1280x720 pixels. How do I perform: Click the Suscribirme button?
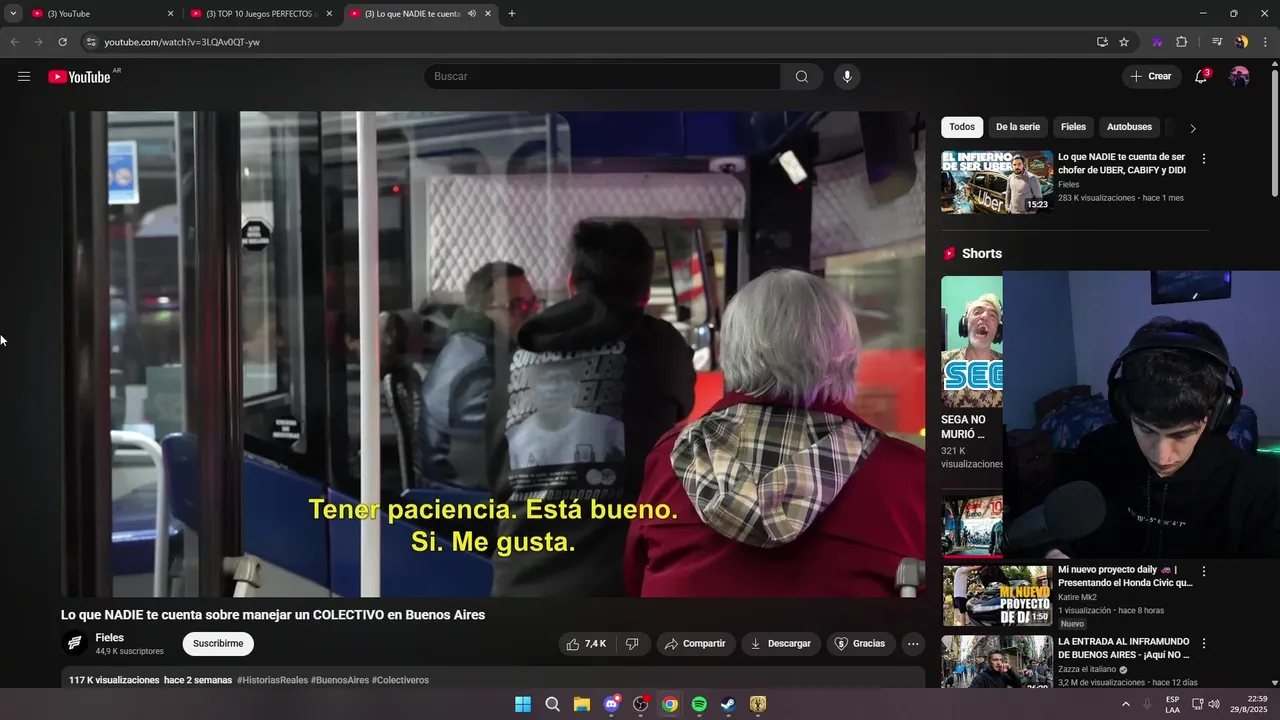coord(218,644)
